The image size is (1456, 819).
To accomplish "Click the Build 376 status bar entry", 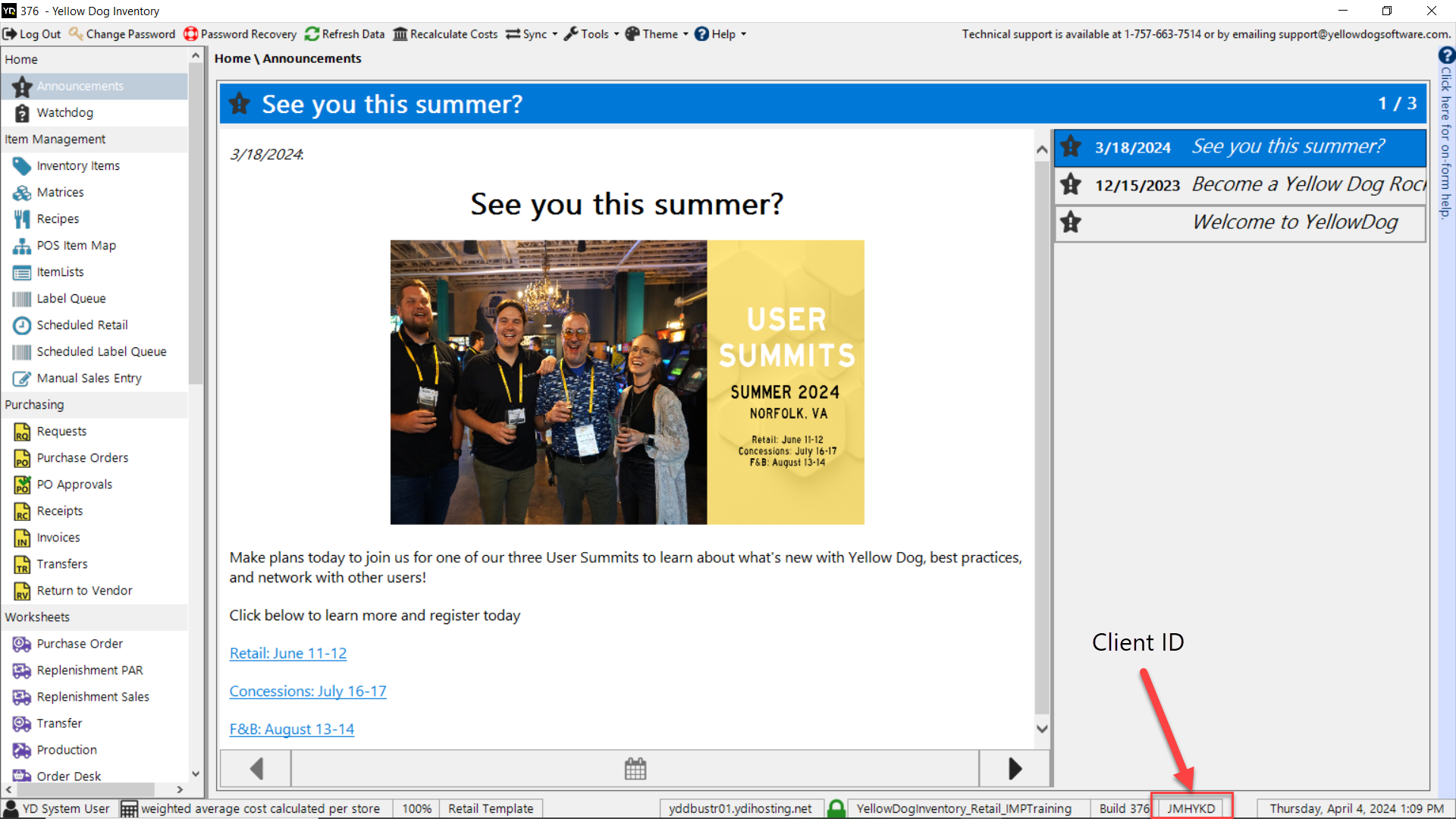I will coord(1124,809).
